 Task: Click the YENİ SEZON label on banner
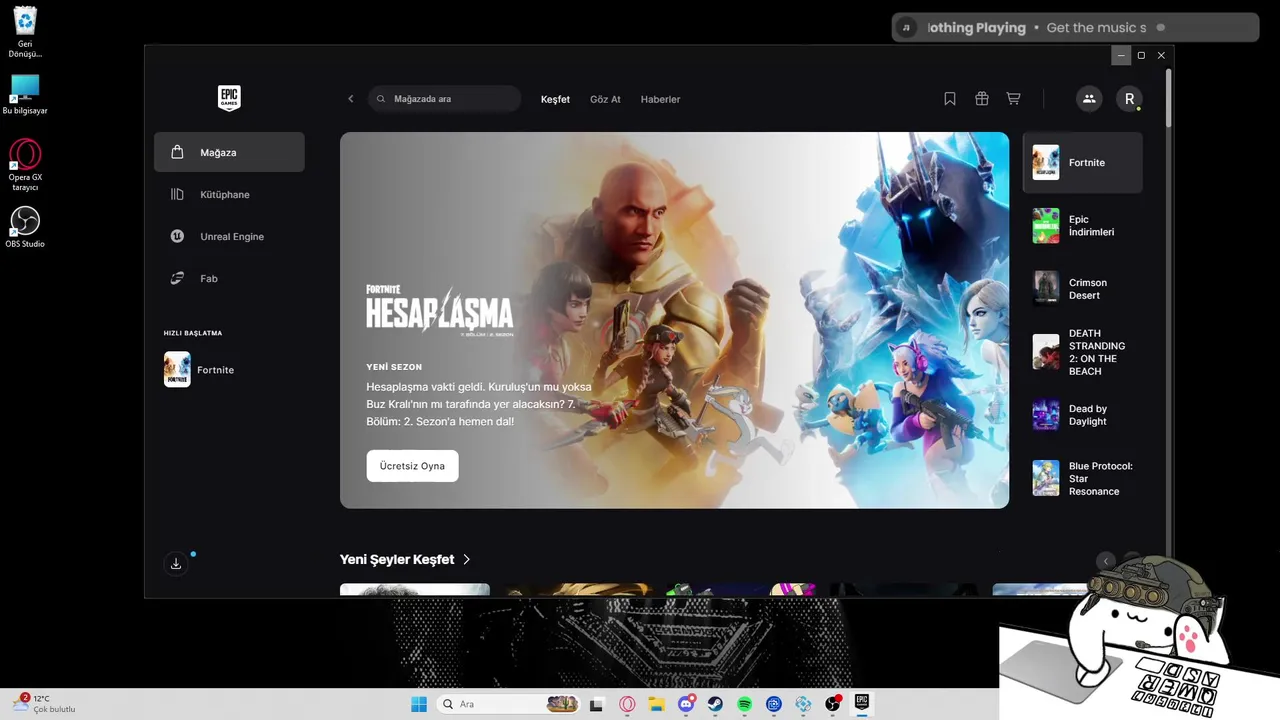394,367
